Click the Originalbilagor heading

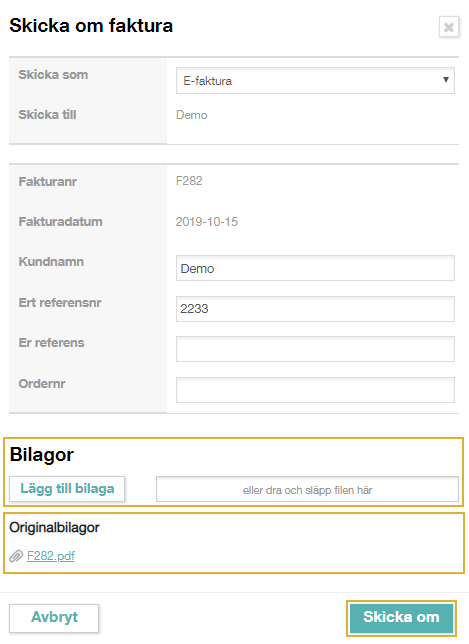(x=54, y=527)
